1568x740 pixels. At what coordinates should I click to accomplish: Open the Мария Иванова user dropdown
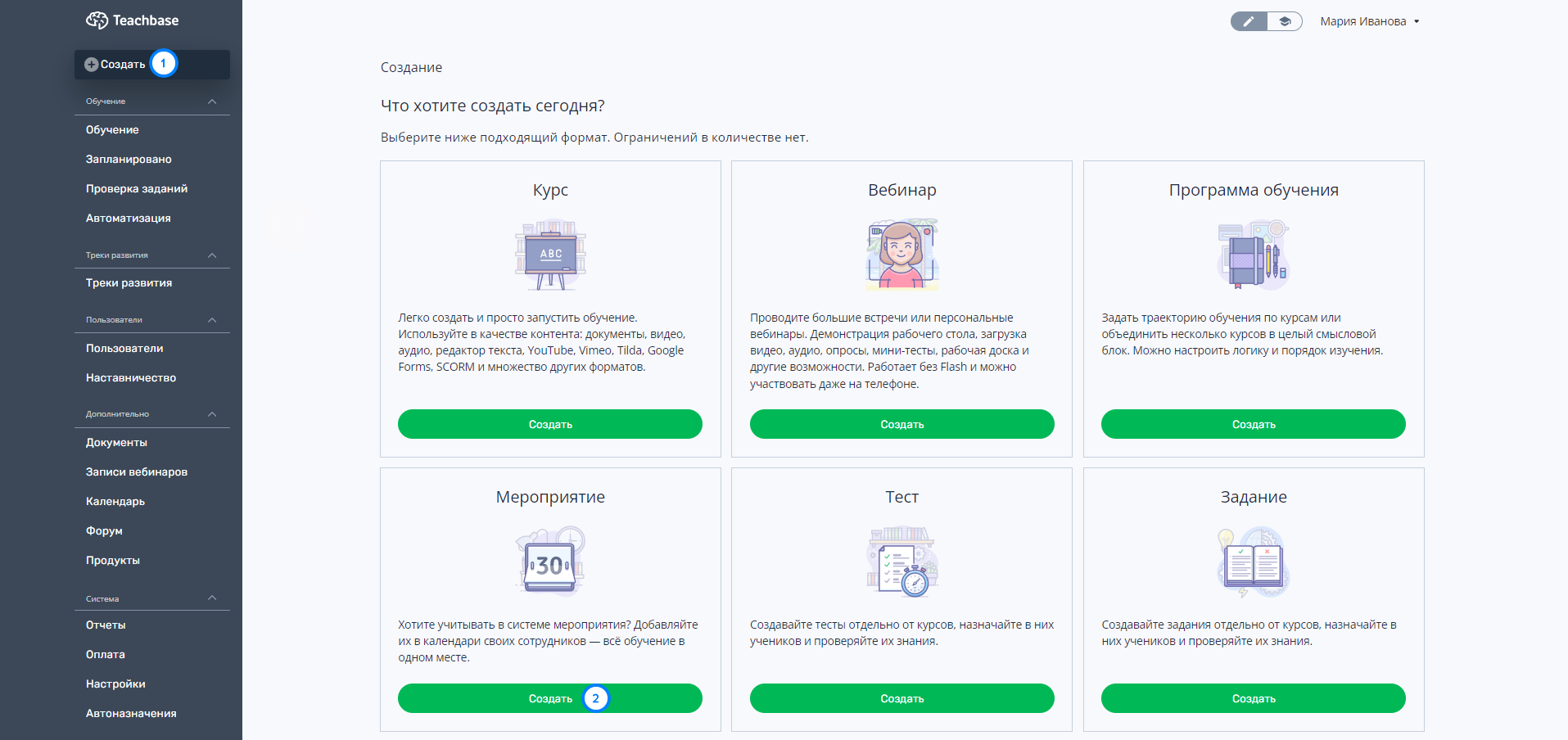pos(1370,21)
